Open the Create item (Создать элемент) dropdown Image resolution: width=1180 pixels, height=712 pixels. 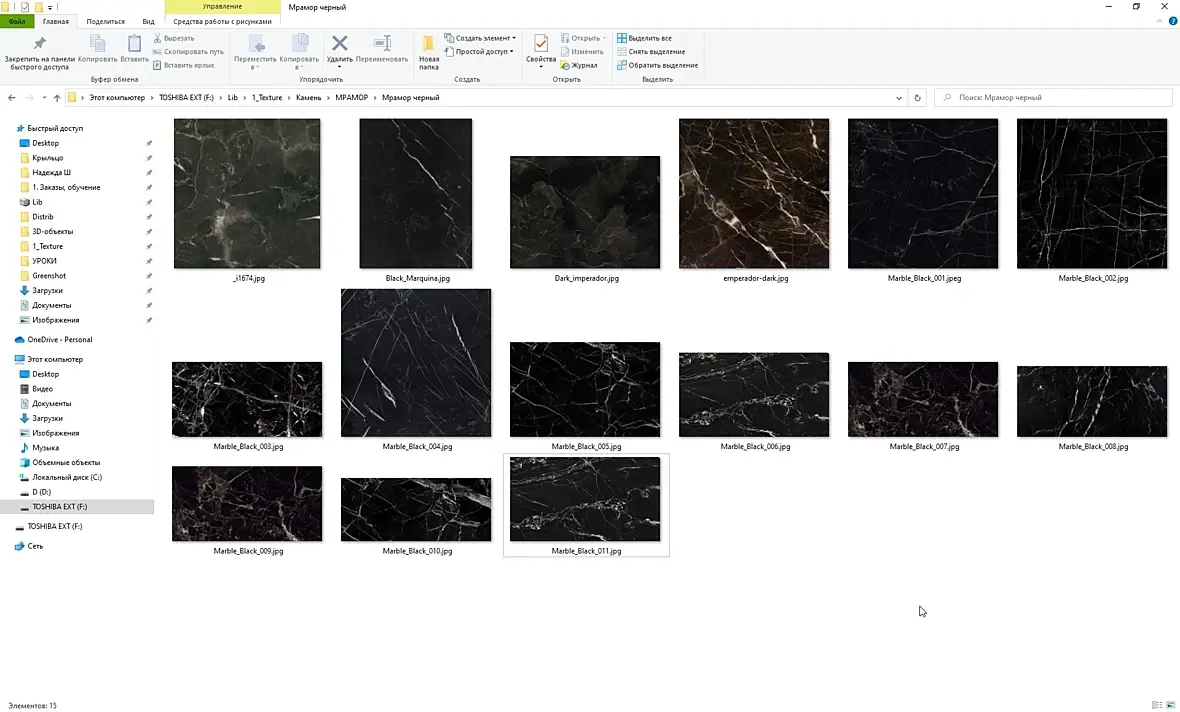pyautogui.click(x=480, y=38)
